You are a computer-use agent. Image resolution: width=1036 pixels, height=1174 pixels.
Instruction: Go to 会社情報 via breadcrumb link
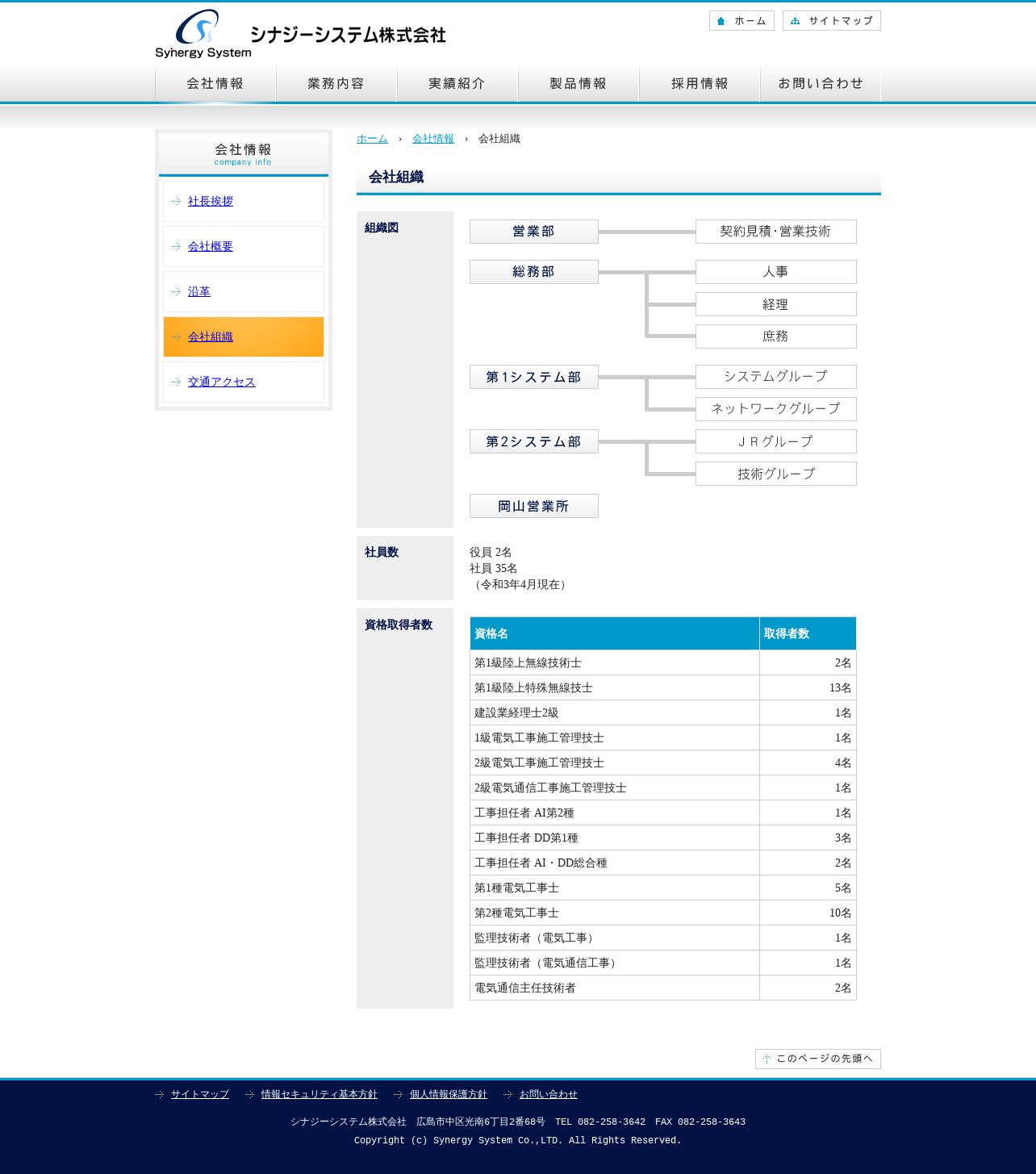click(x=433, y=139)
